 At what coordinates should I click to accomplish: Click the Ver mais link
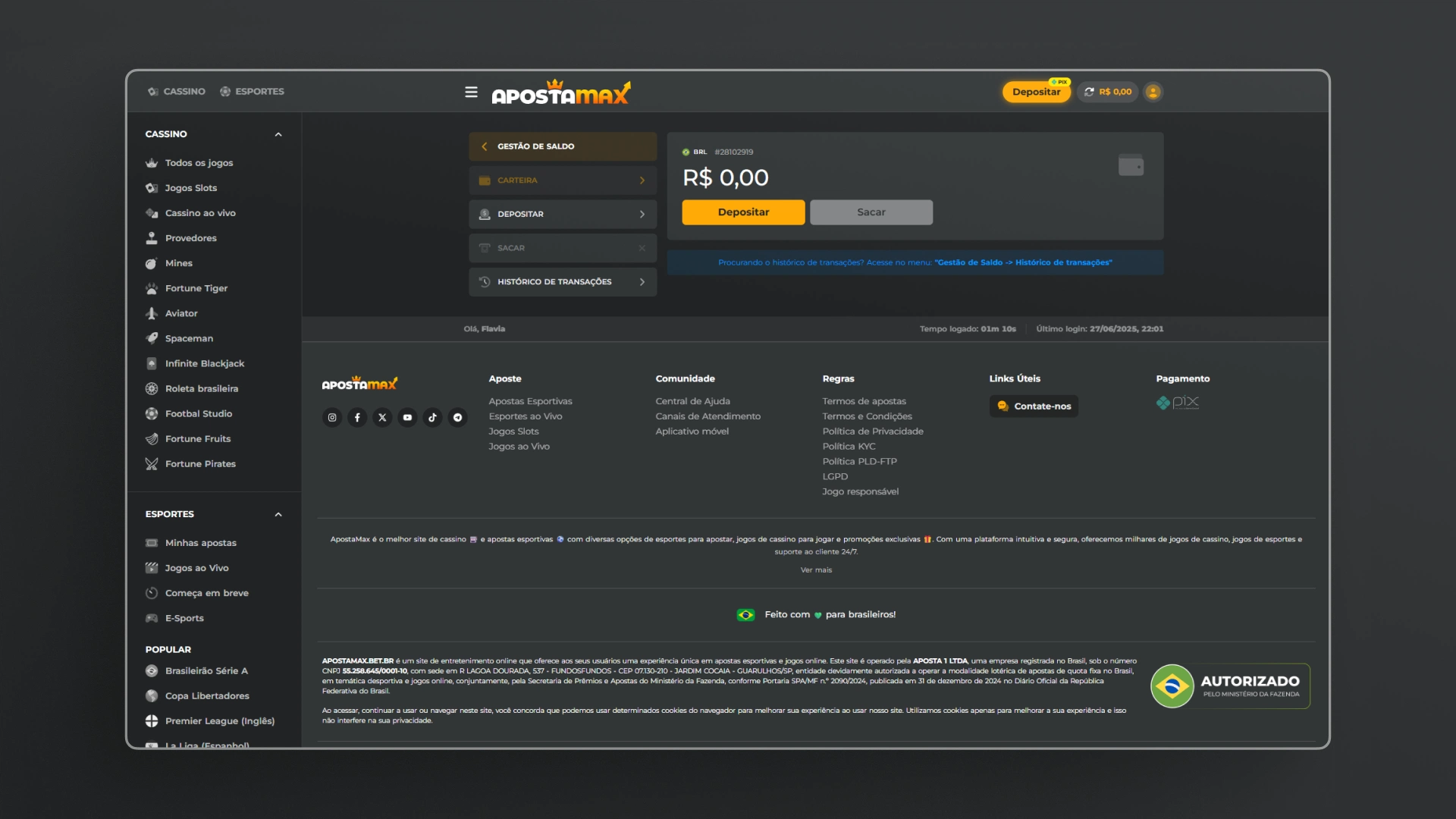(x=816, y=570)
